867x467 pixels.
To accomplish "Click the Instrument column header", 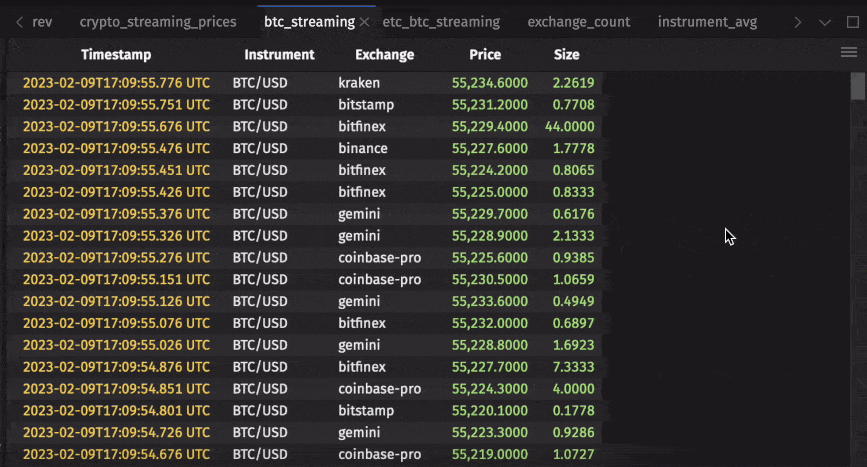I will tap(279, 55).
